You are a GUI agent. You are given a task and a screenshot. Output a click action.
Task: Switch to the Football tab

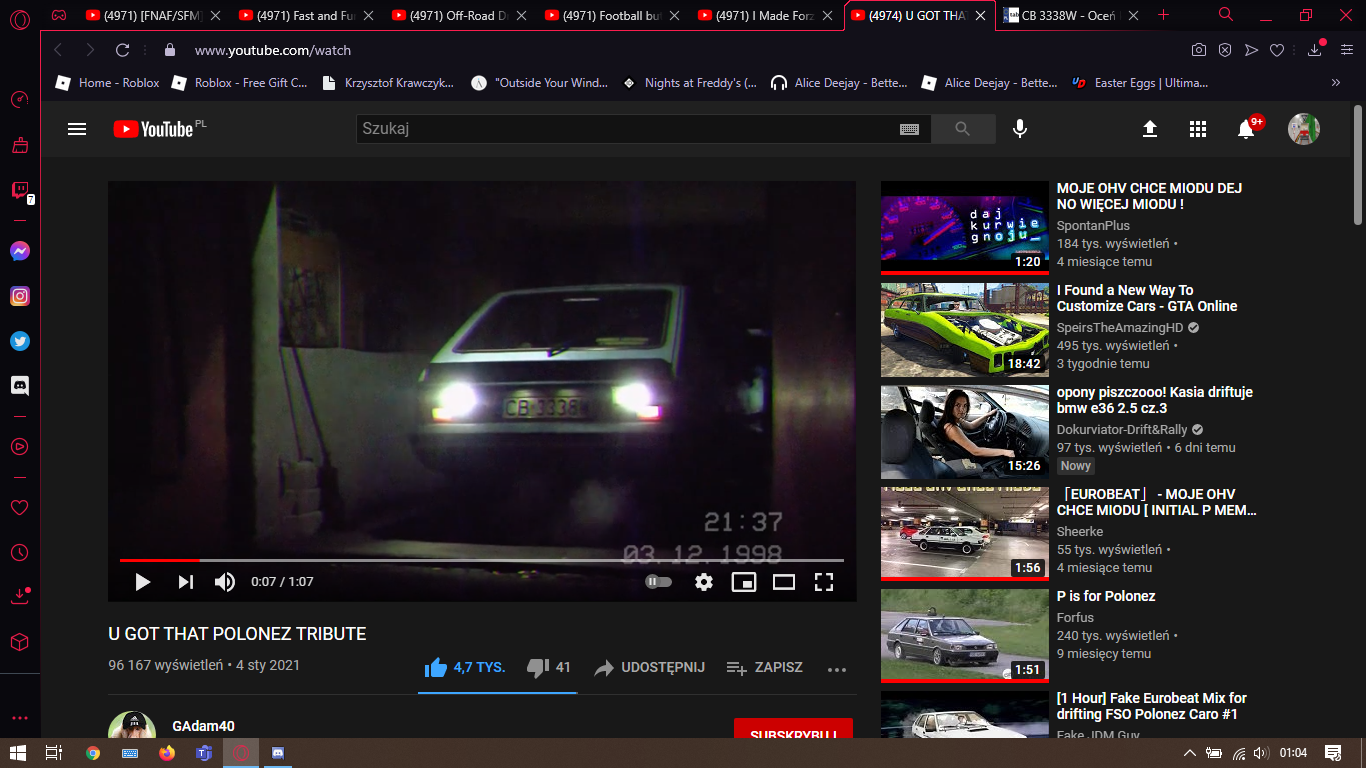point(610,15)
